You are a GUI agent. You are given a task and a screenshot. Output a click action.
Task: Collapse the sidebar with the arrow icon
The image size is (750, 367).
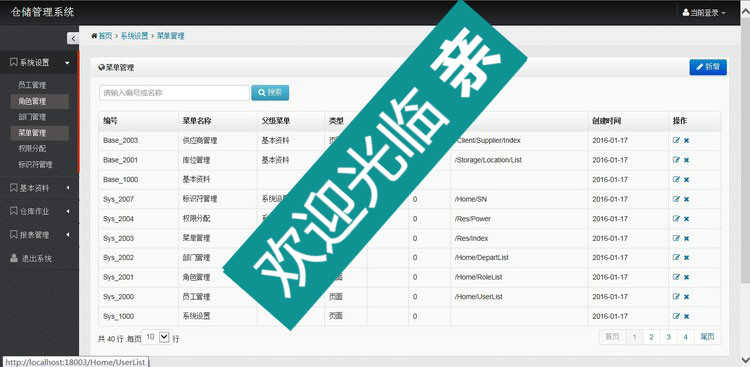pyautogui.click(x=73, y=38)
